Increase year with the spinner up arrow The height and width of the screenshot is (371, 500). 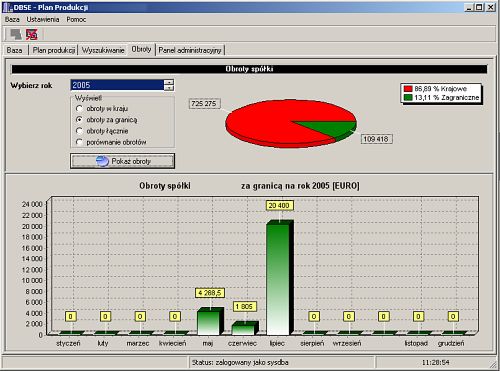169,82
